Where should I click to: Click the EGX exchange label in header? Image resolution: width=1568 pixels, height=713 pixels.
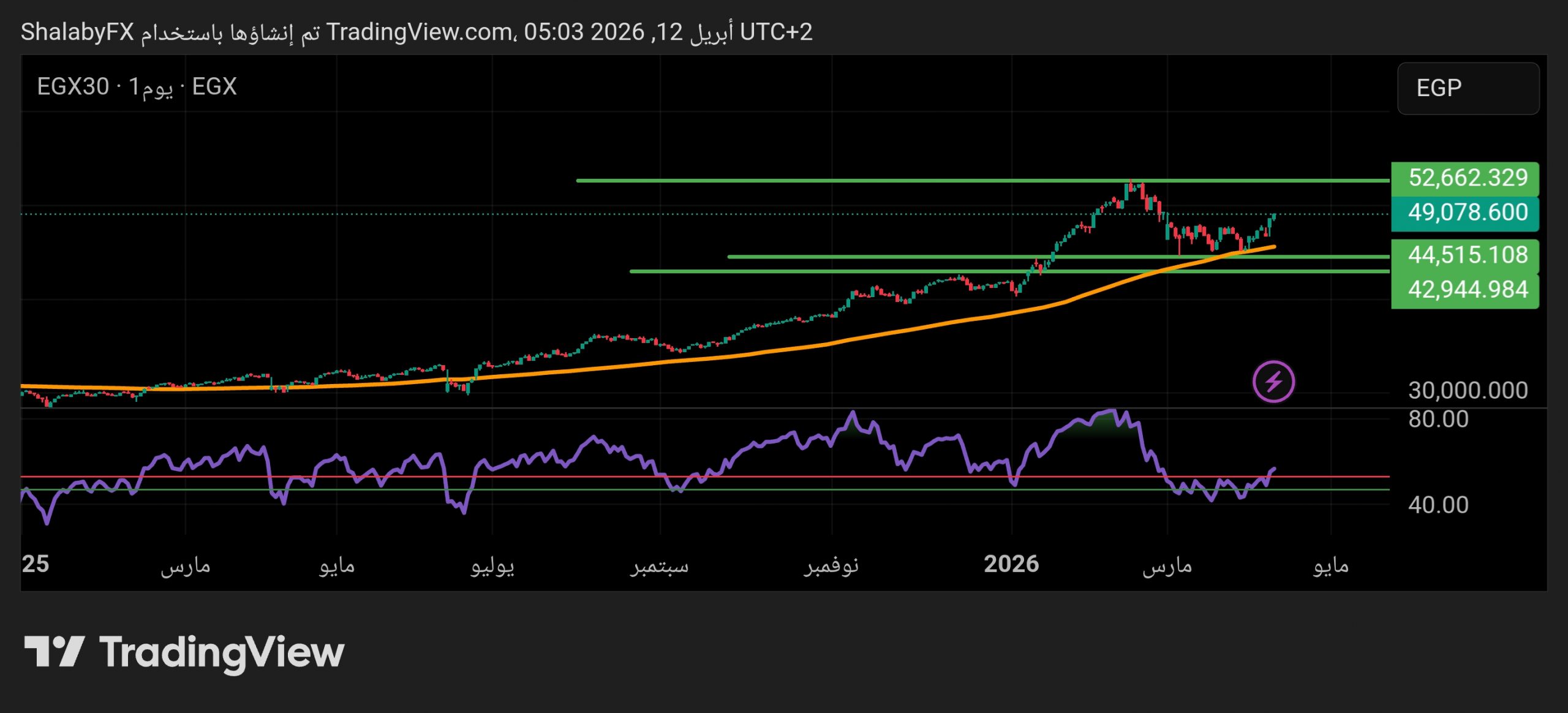[214, 87]
